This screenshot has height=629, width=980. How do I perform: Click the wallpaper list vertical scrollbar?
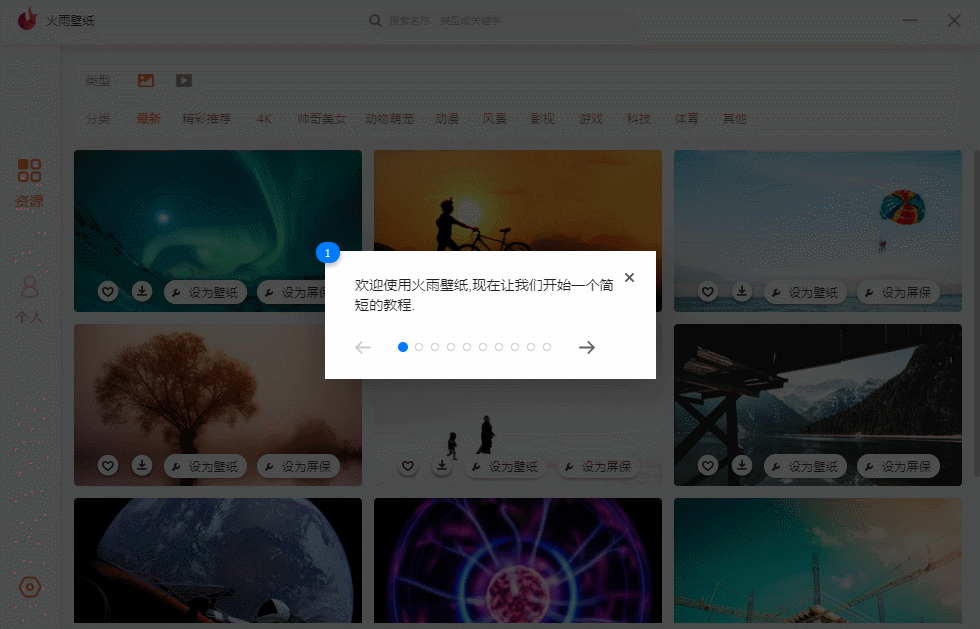pyautogui.click(x=976, y=313)
